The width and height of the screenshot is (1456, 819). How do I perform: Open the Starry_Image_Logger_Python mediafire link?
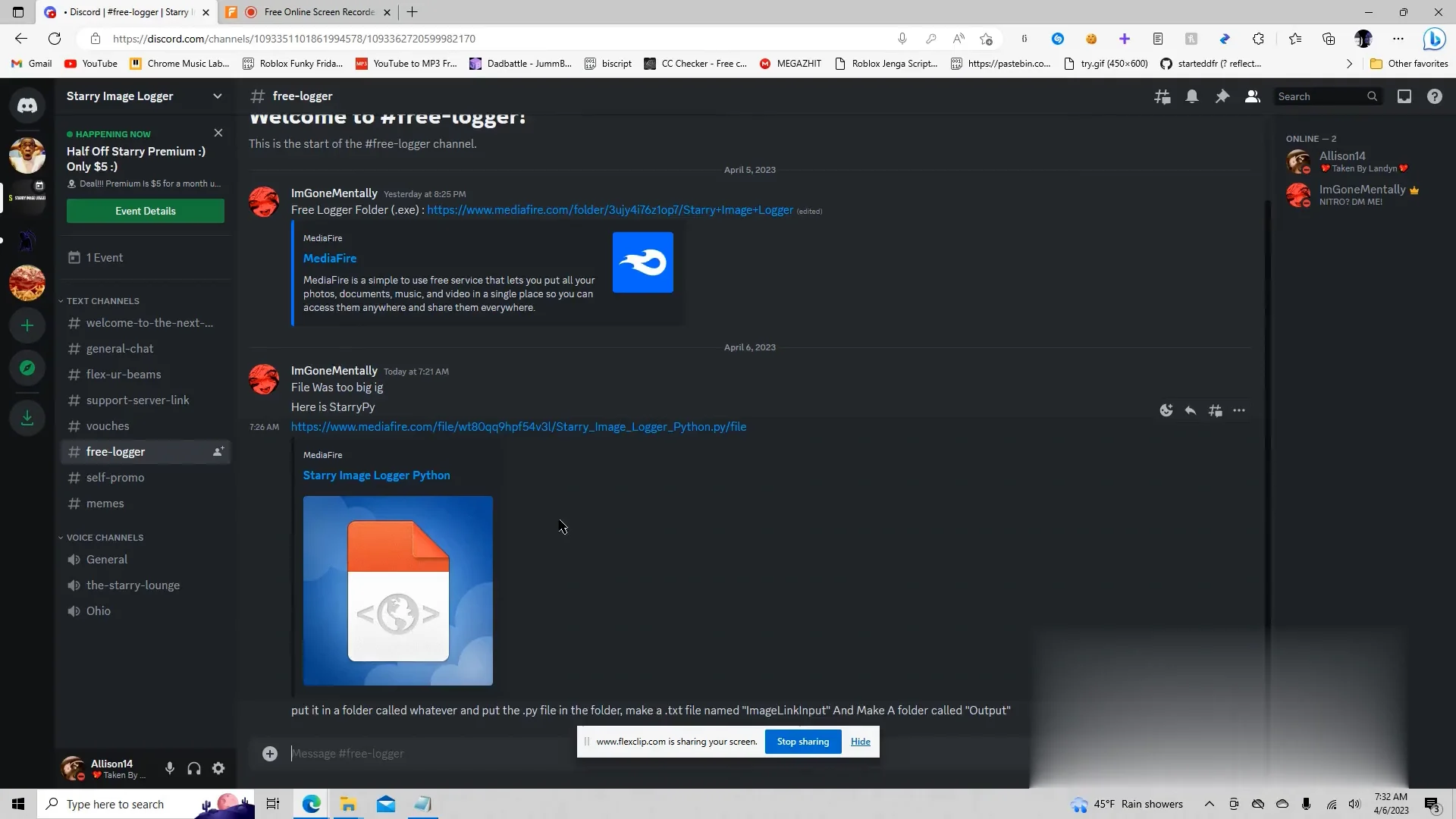[519, 427]
